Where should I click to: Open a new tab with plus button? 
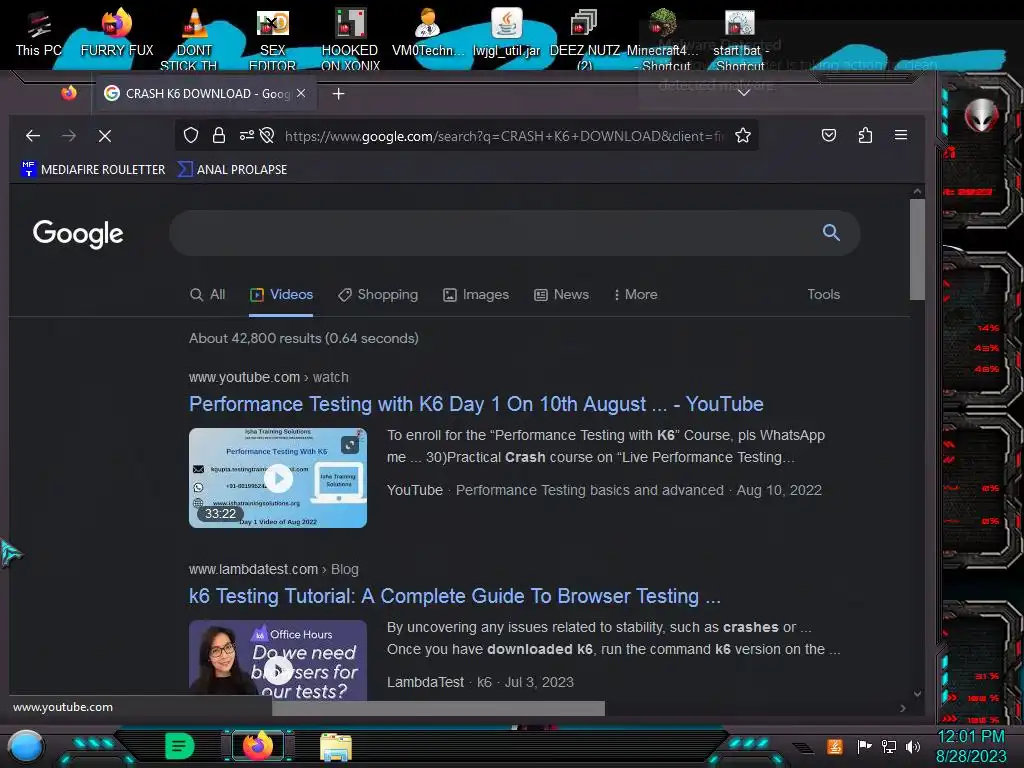pyautogui.click(x=338, y=94)
